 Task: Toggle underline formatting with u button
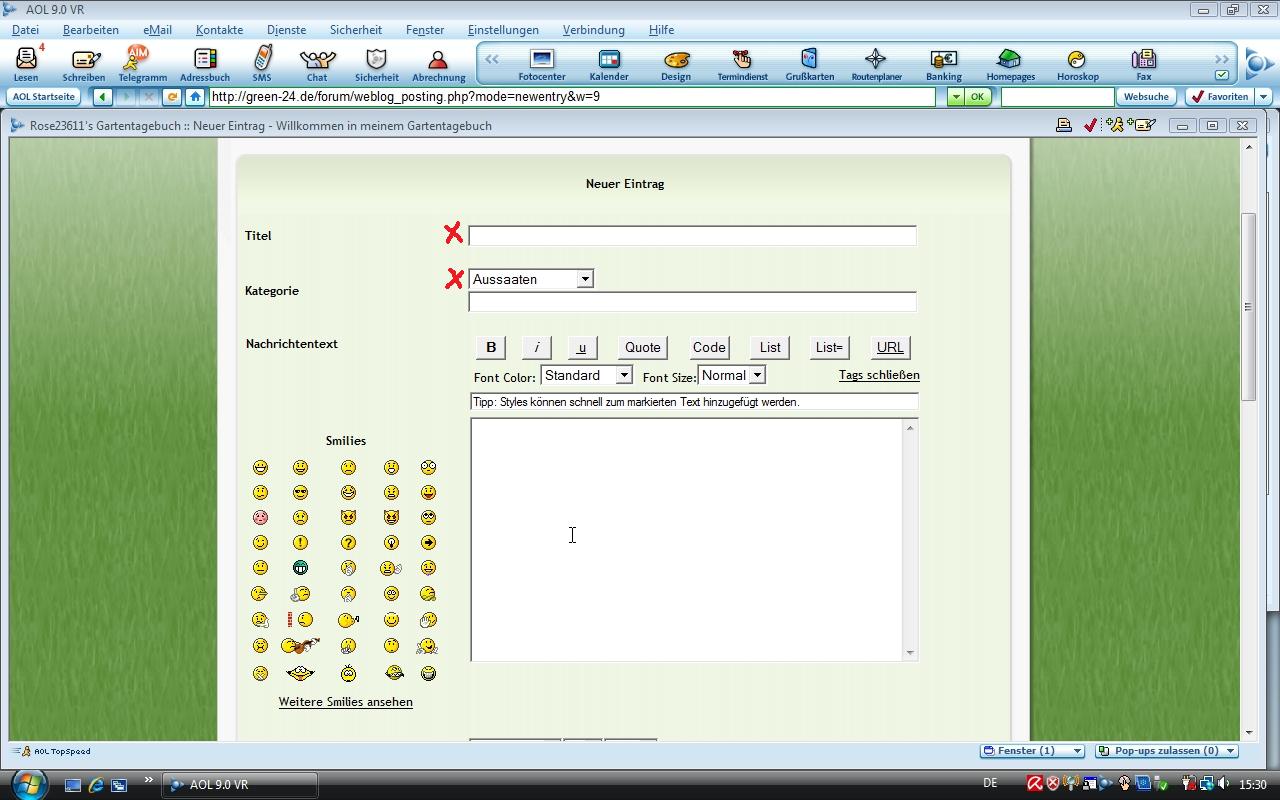pyautogui.click(x=582, y=347)
